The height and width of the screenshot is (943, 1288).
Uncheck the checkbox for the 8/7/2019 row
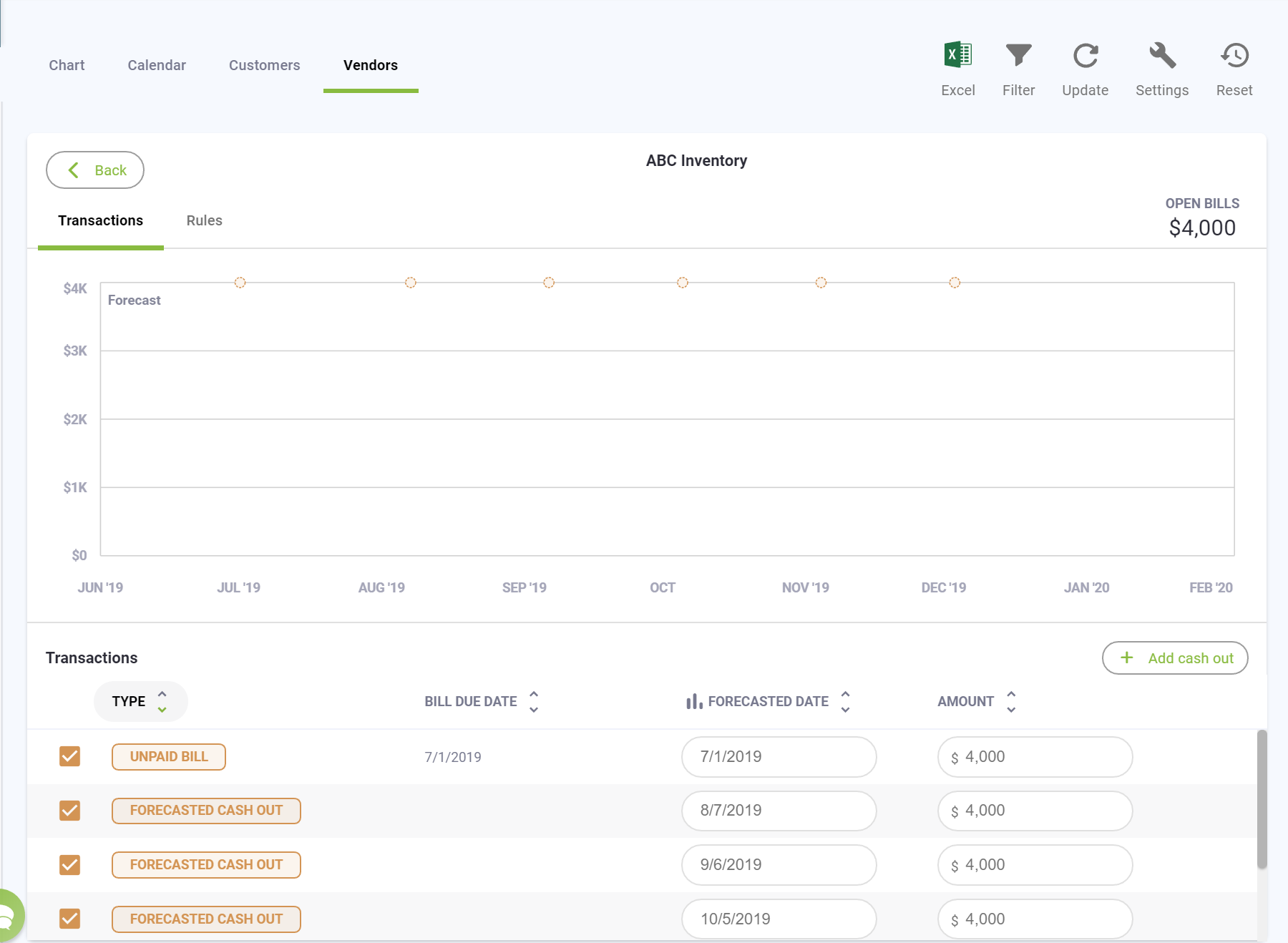[69, 811]
